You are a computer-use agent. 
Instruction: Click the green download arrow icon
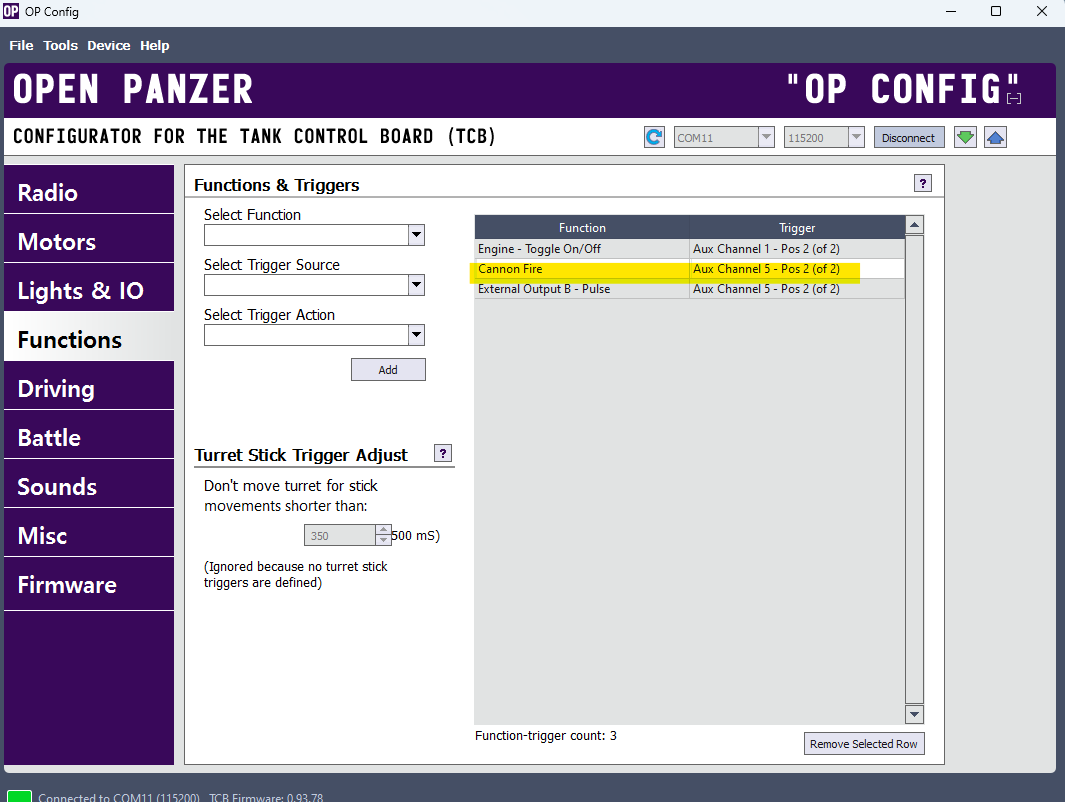pyautogui.click(x=964, y=137)
